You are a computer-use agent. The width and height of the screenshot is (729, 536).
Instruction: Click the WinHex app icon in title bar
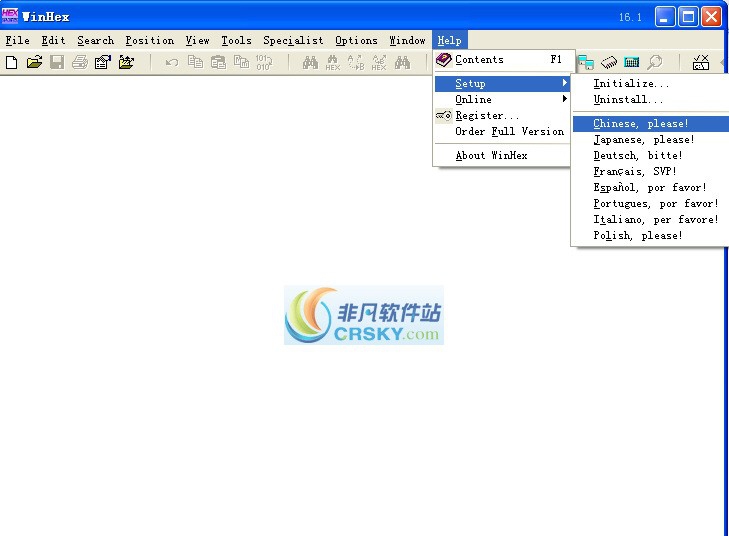[x=10, y=16]
